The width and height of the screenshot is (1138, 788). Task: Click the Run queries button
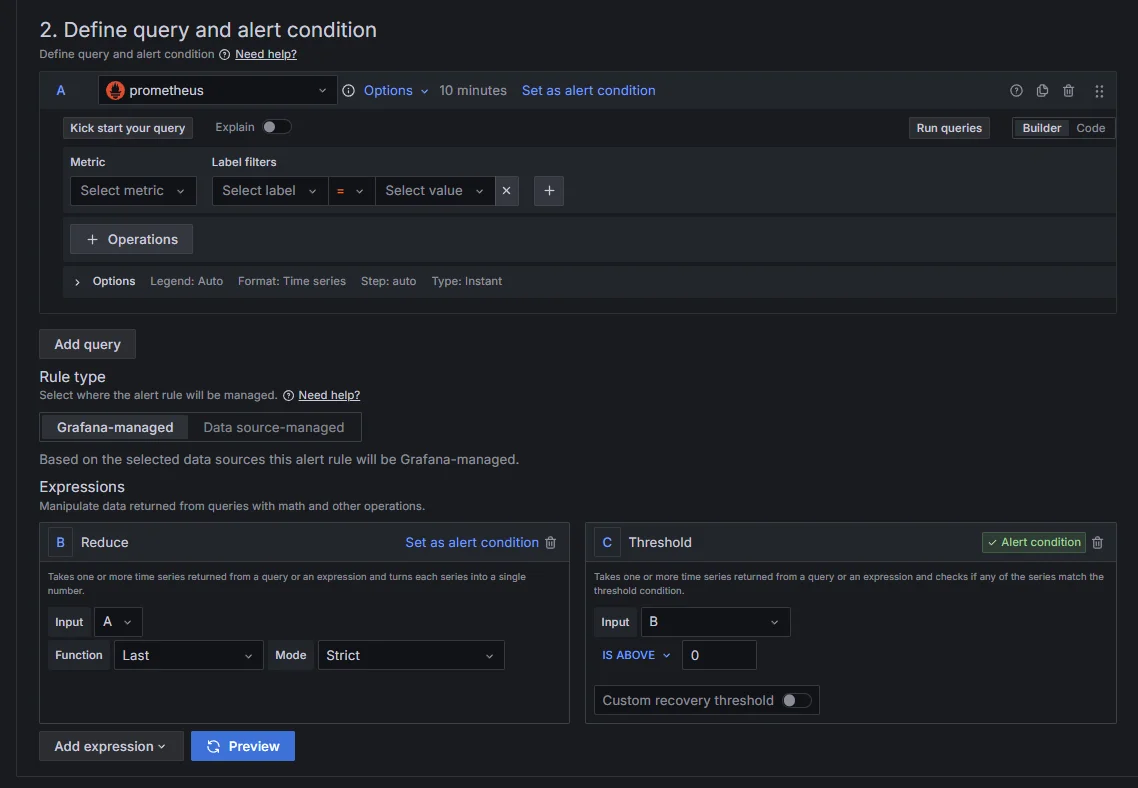[x=948, y=127]
